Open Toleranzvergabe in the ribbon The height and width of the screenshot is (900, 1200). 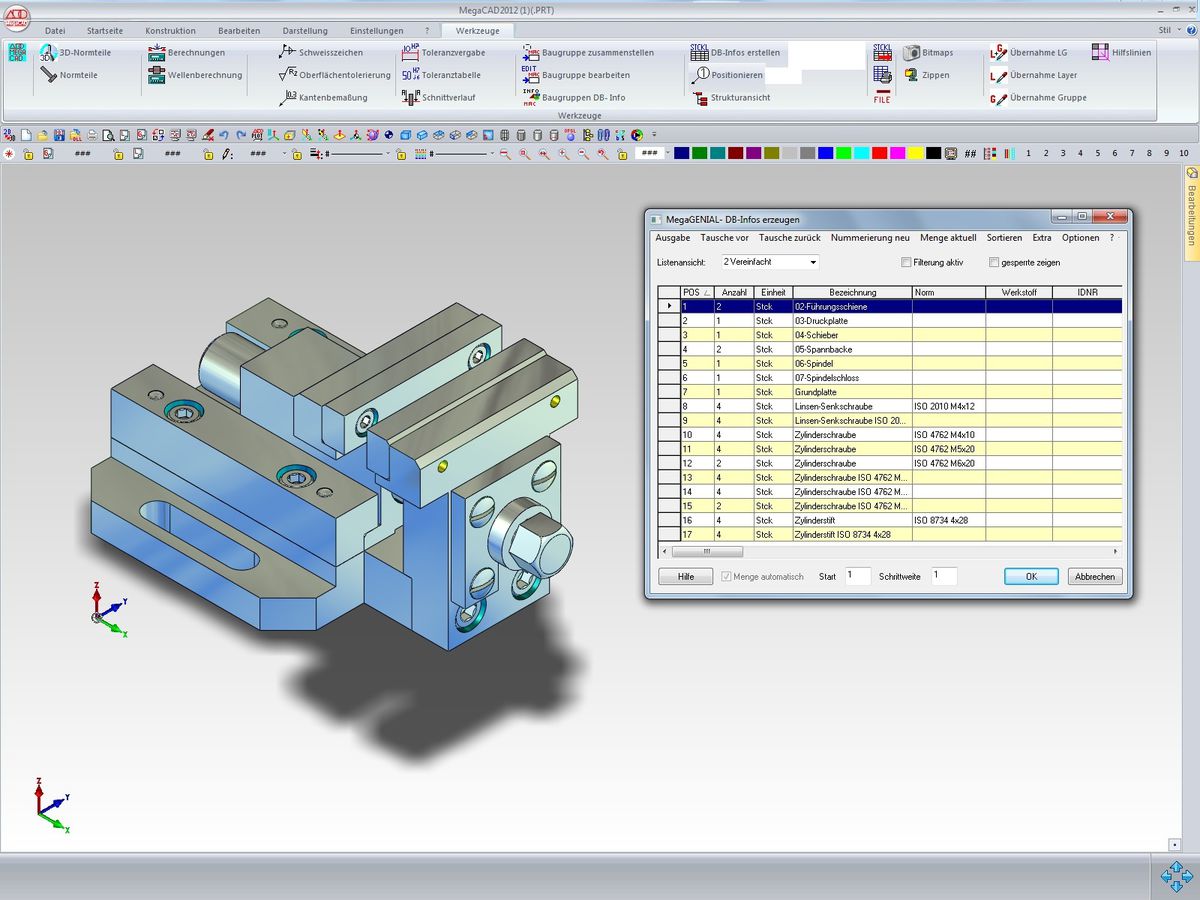coord(443,52)
